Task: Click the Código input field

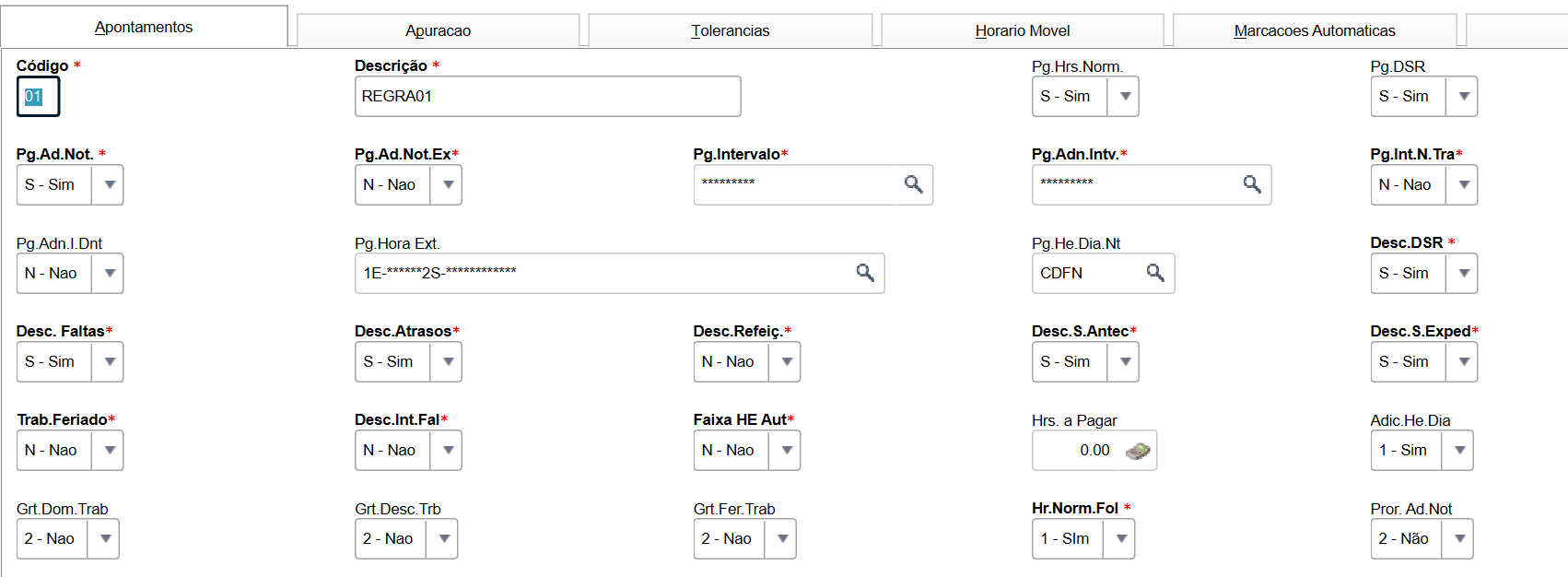Action: point(38,97)
